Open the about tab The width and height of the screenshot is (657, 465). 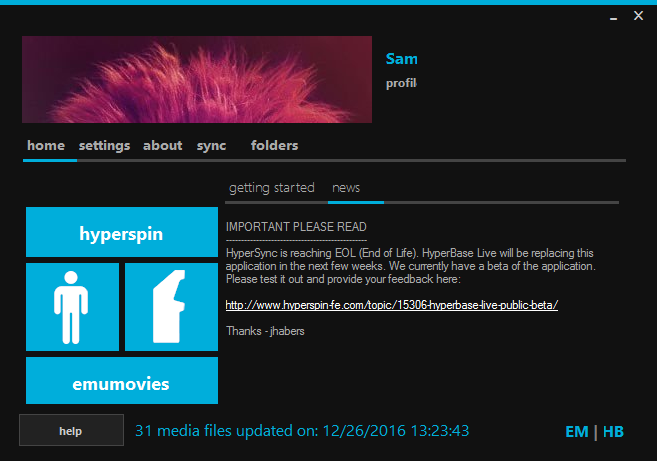coord(163,145)
